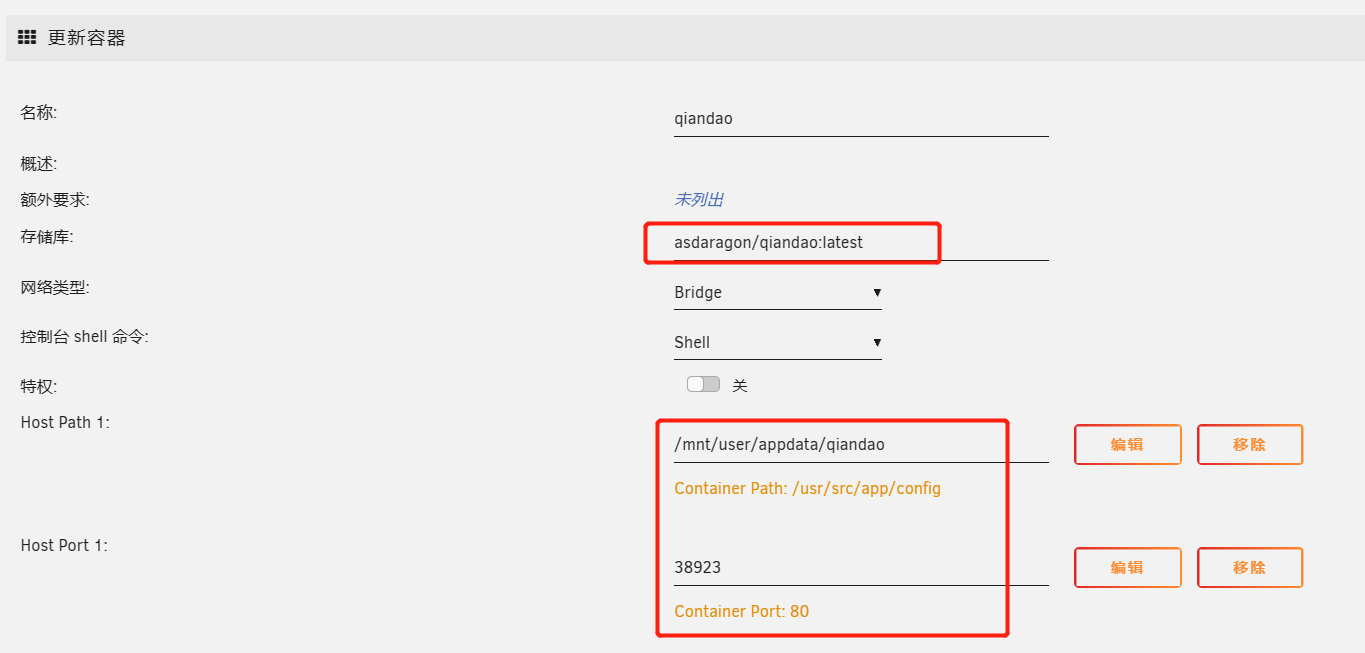Expand the console Shell command dropdown
Viewport: 1365px width, 653px height.
click(x=777, y=343)
